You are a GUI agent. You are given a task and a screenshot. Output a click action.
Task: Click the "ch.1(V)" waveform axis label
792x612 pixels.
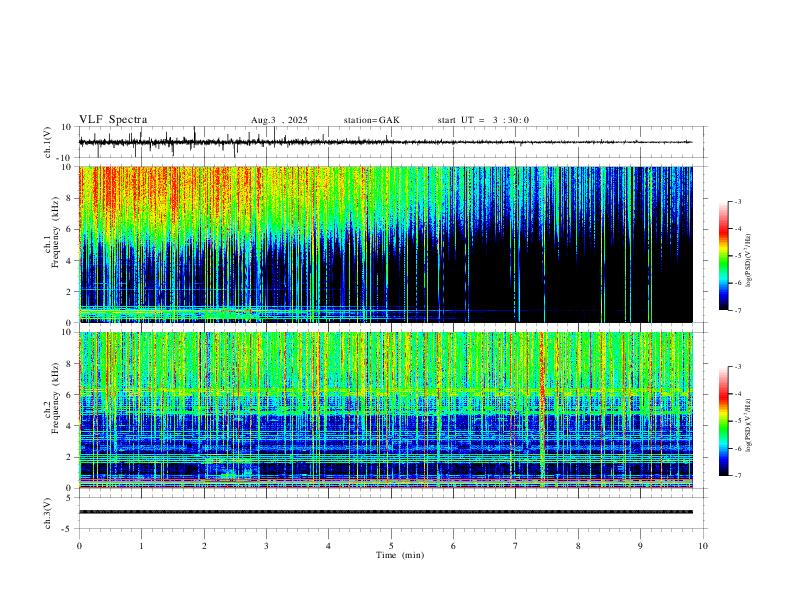point(48,142)
